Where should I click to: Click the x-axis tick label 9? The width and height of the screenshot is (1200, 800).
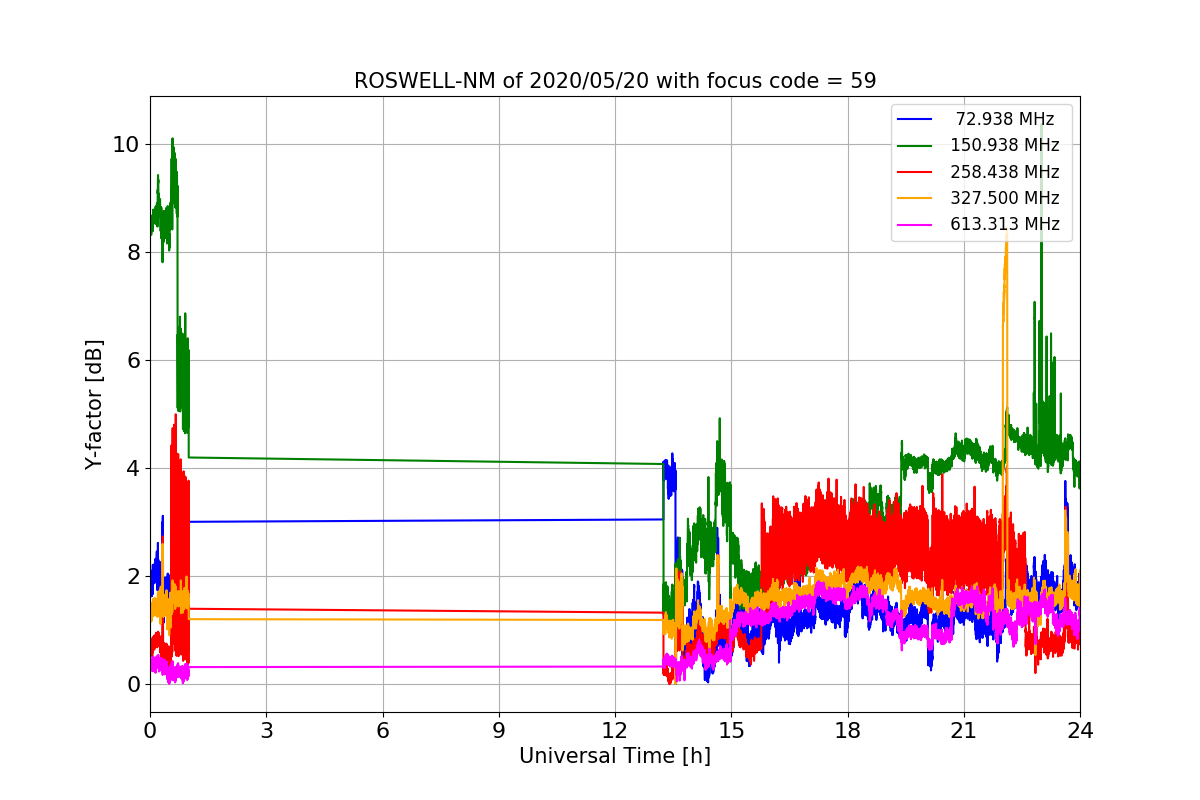499,731
